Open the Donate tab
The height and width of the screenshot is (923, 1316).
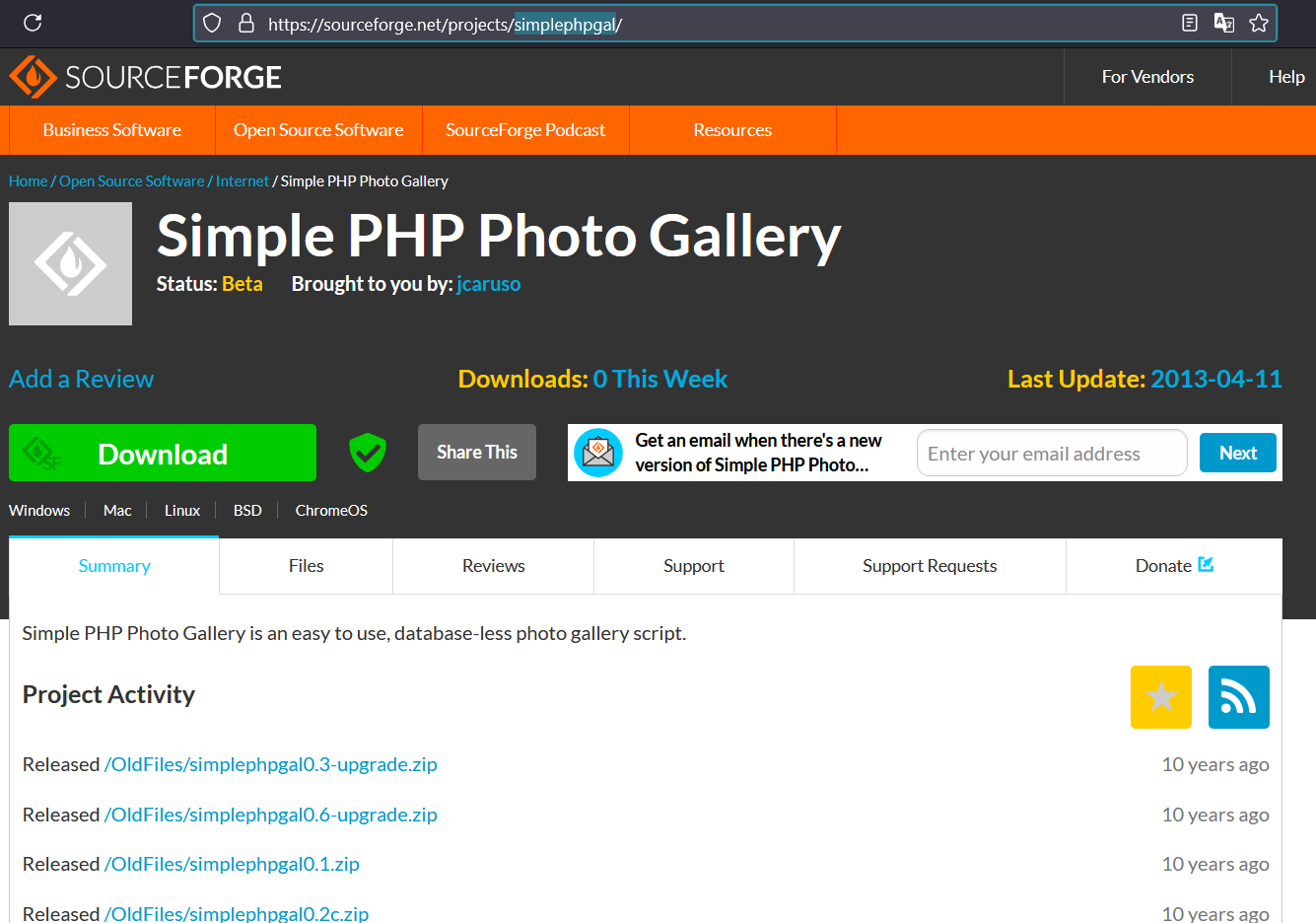click(1174, 566)
